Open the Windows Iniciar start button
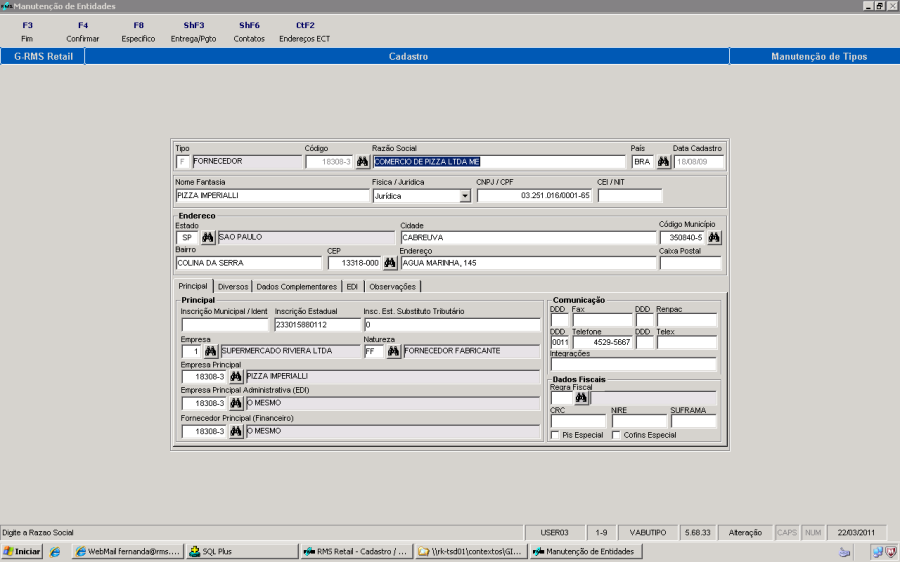 [22, 551]
